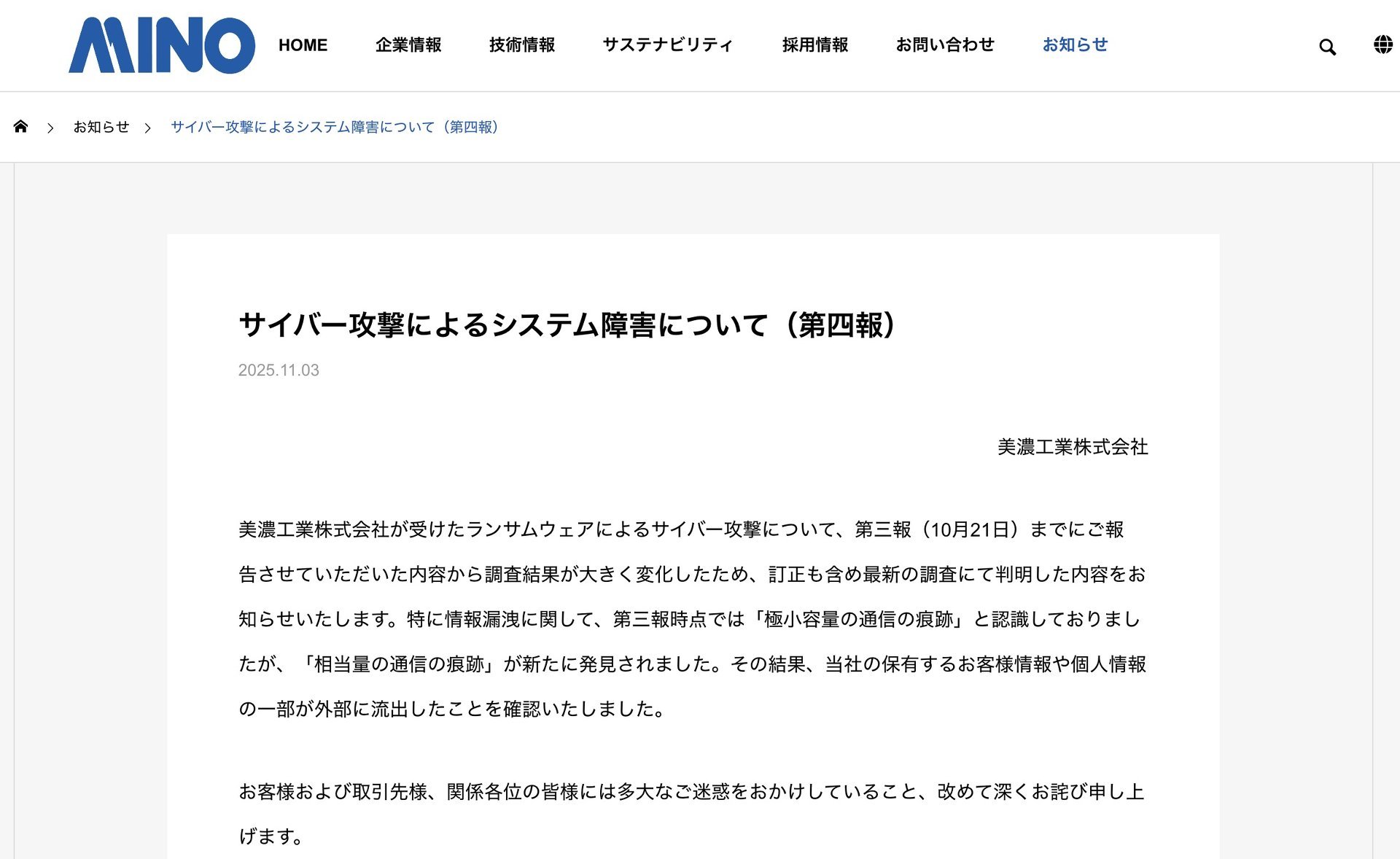Click the お知らせ breadcrumb link
The width and height of the screenshot is (1400, 859).
[x=101, y=127]
